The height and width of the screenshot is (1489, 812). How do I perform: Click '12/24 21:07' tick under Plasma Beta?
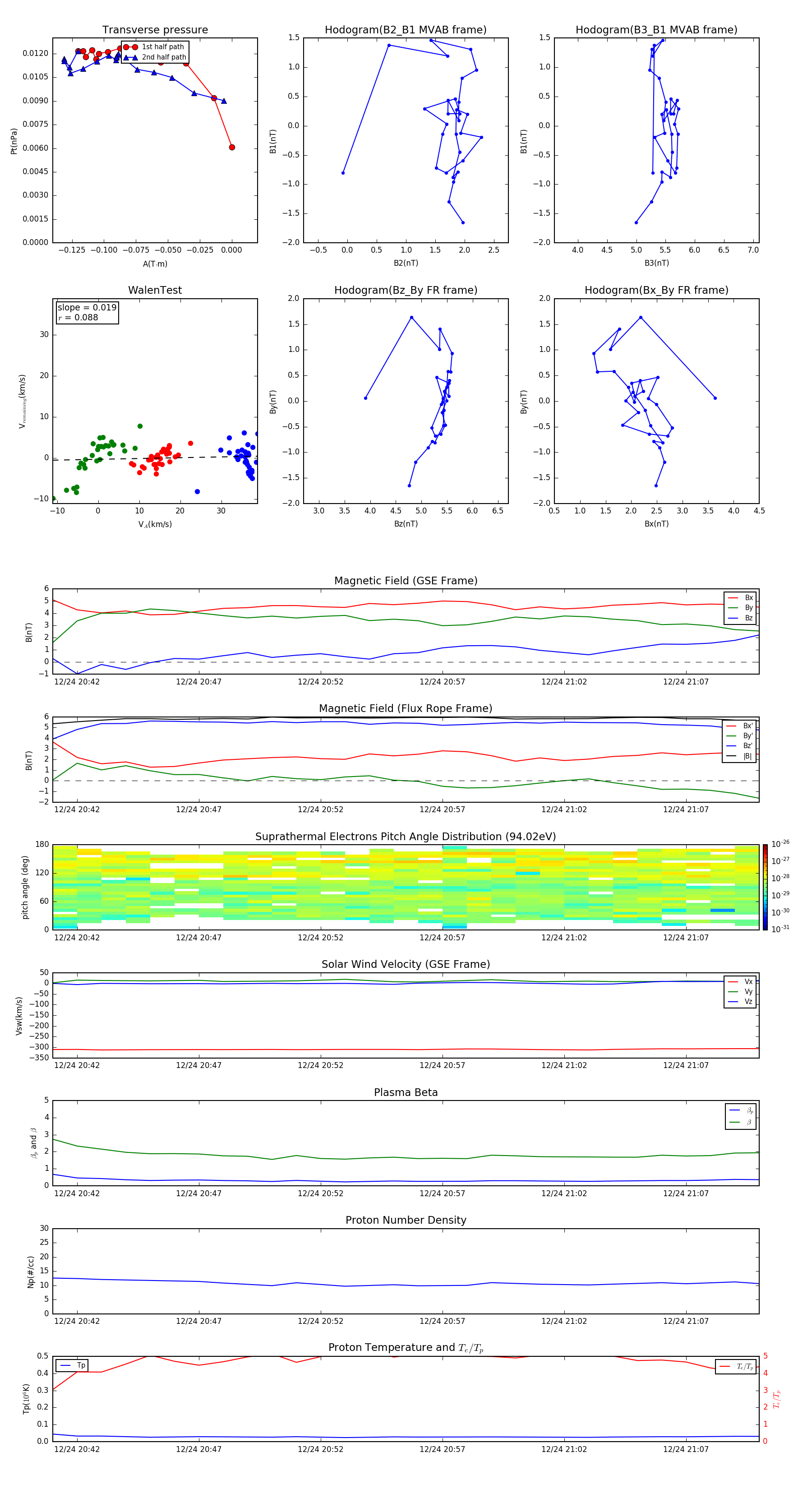685,1194
